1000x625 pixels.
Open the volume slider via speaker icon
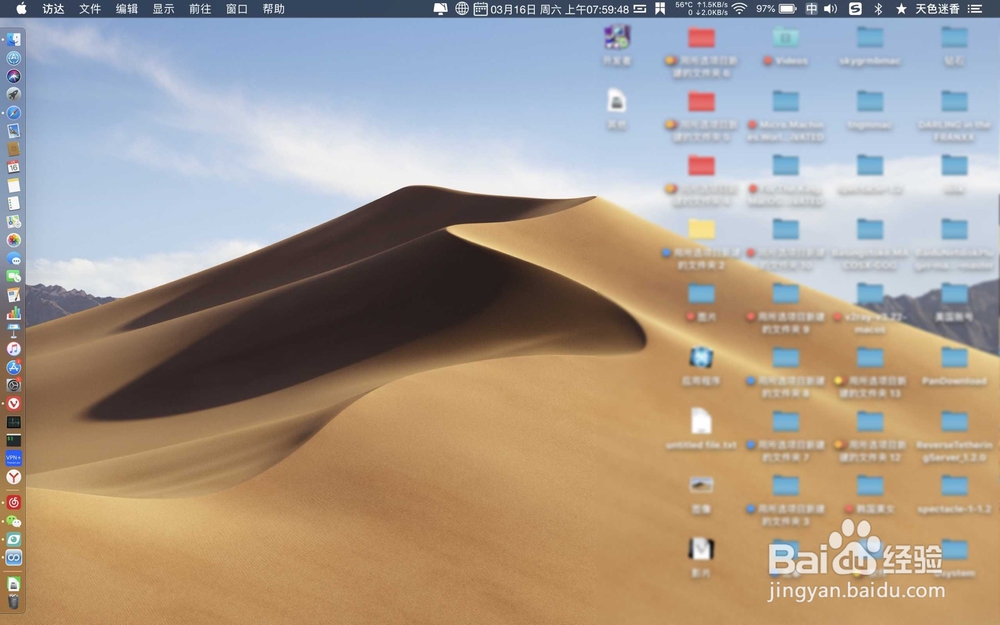pyautogui.click(x=831, y=10)
